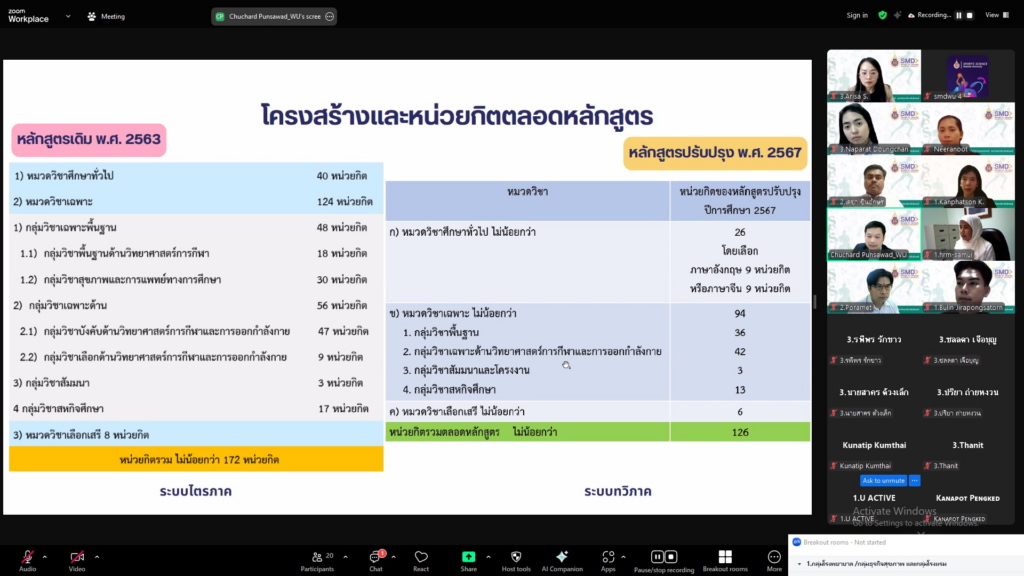1024x576 pixels.
Task: Click the Meeting tab
Action: pyautogui.click(x=106, y=16)
